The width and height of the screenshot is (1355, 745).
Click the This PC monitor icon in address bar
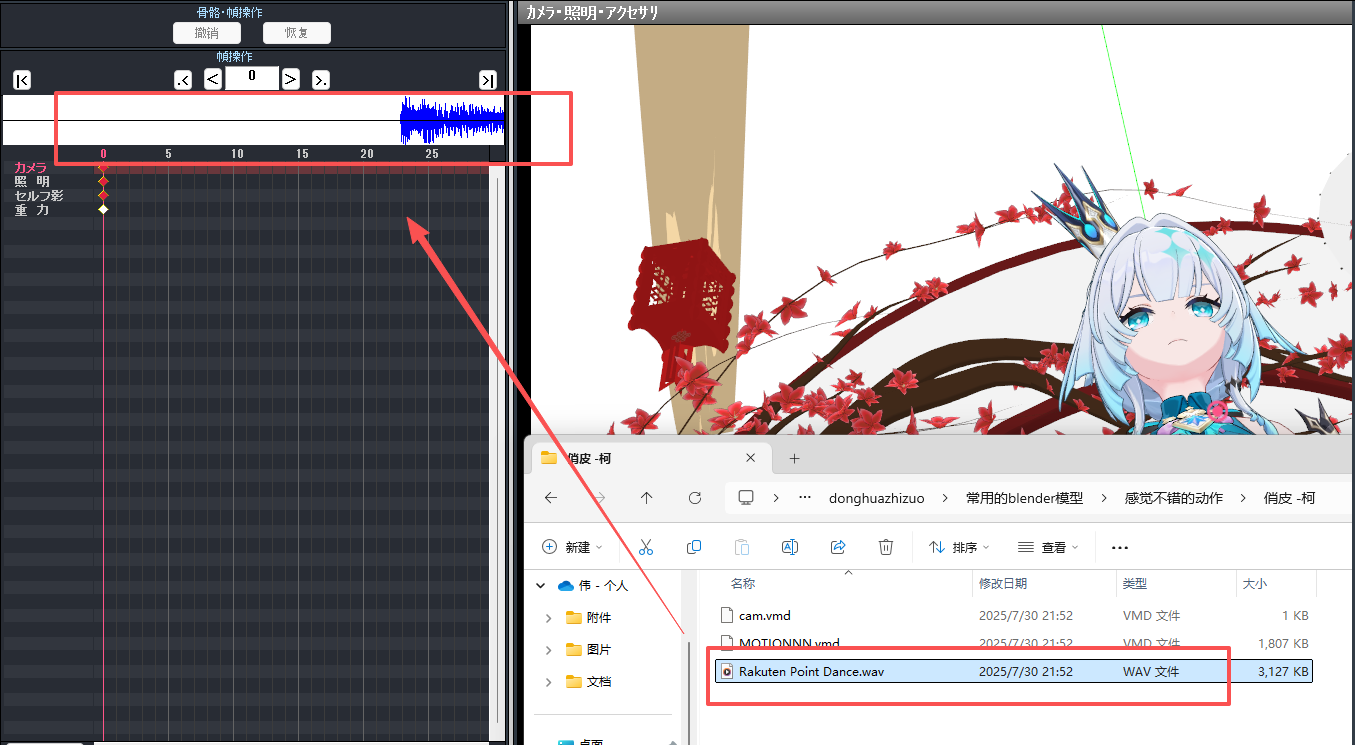coord(745,498)
